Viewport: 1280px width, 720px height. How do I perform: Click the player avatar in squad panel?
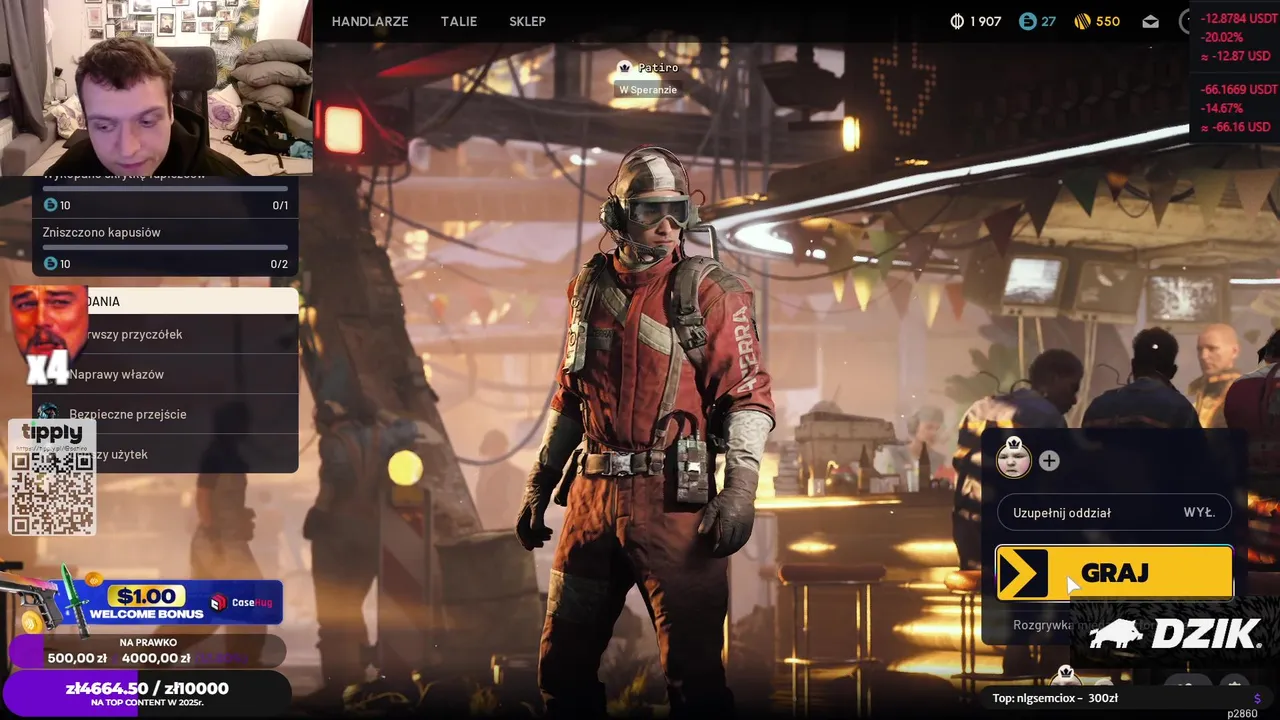click(x=1013, y=460)
